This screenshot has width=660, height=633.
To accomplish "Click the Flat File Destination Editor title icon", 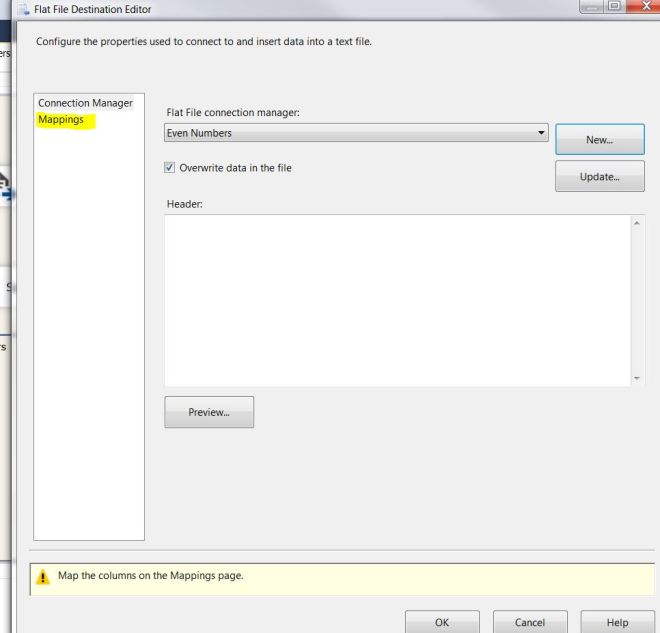I will [x=22, y=9].
